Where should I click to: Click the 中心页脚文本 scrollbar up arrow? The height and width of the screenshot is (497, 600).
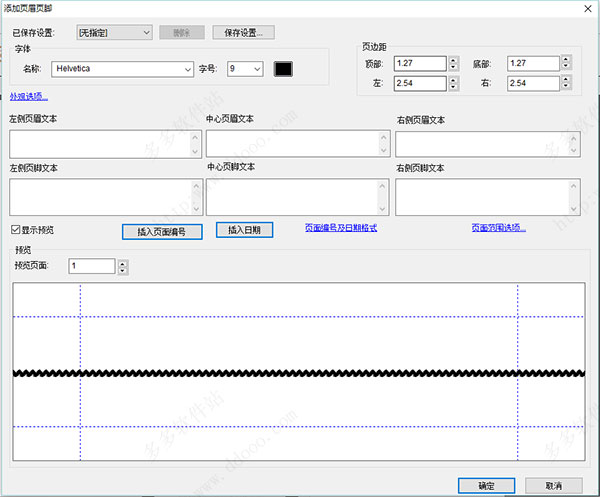click(382, 186)
